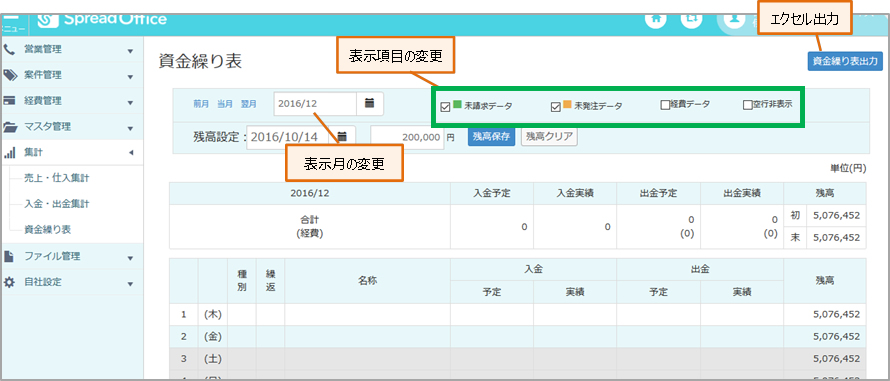Open calendar picker for 残高設定 date
890x381 pixels.
tap(342, 137)
